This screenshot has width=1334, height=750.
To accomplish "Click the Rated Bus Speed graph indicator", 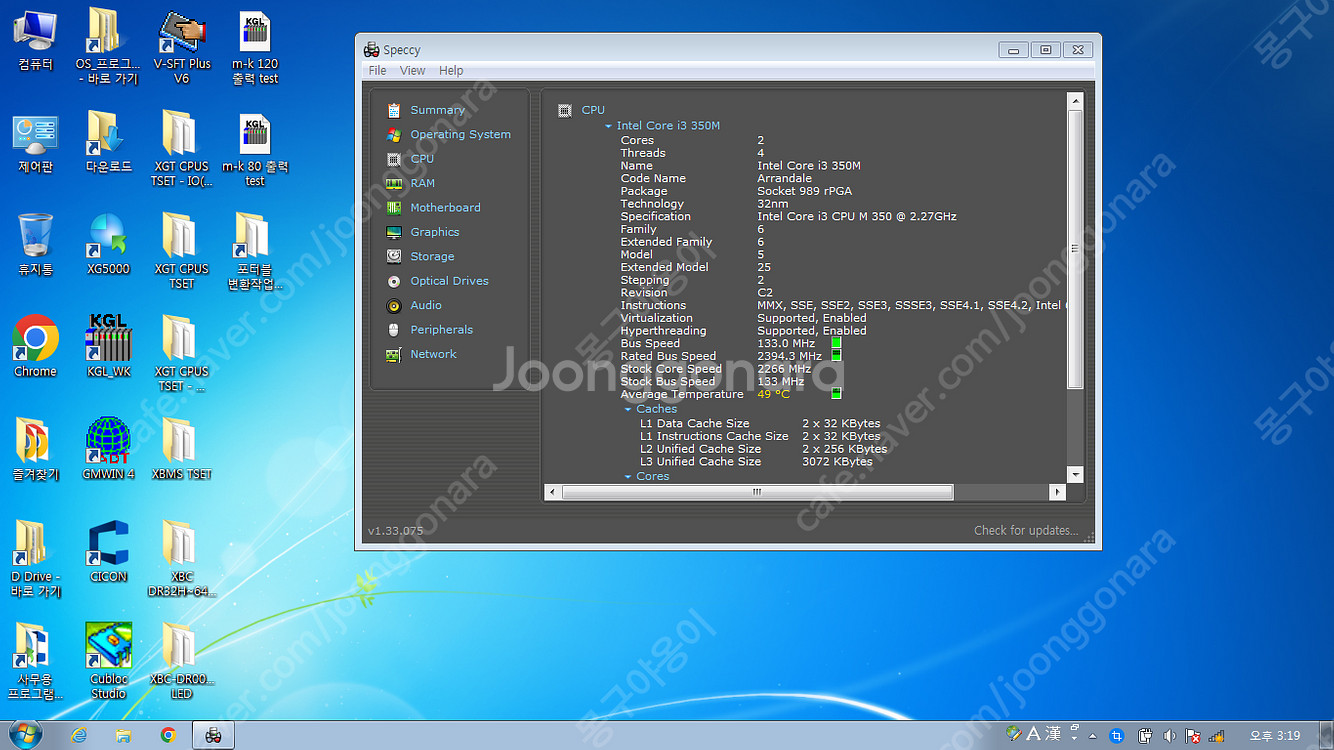I will tap(836, 356).
